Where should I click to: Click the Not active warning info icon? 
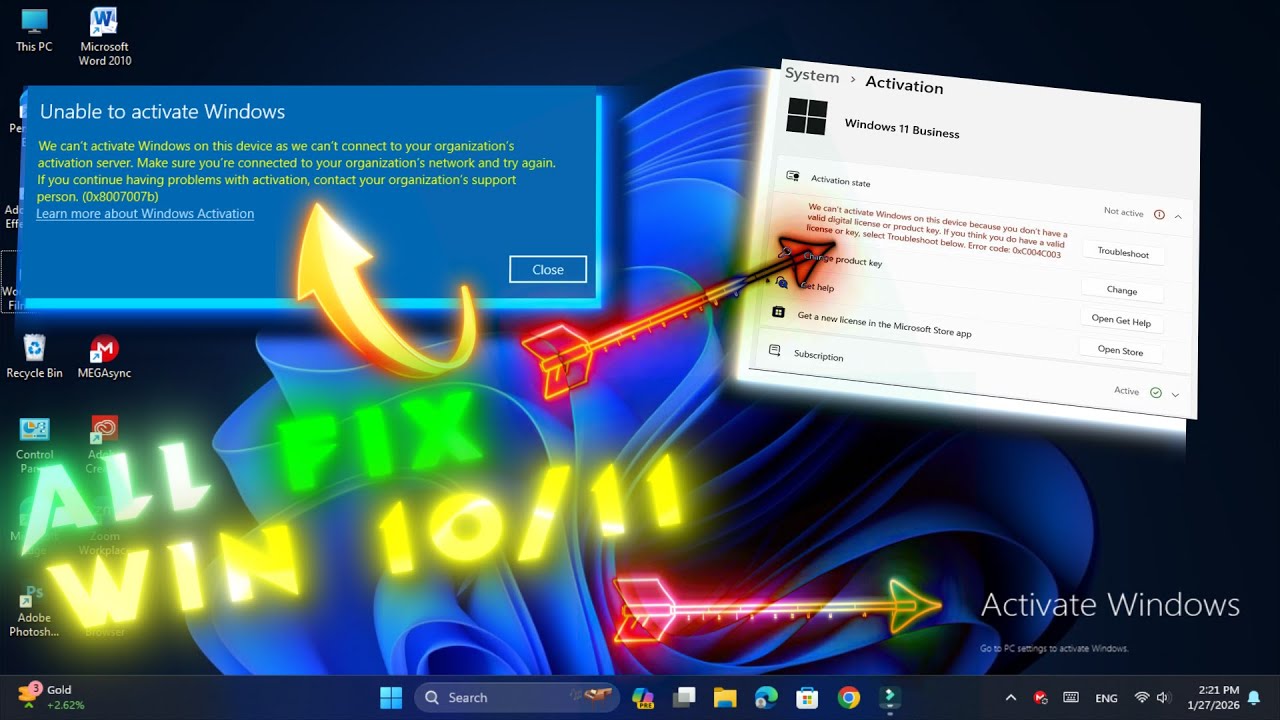pos(1160,214)
